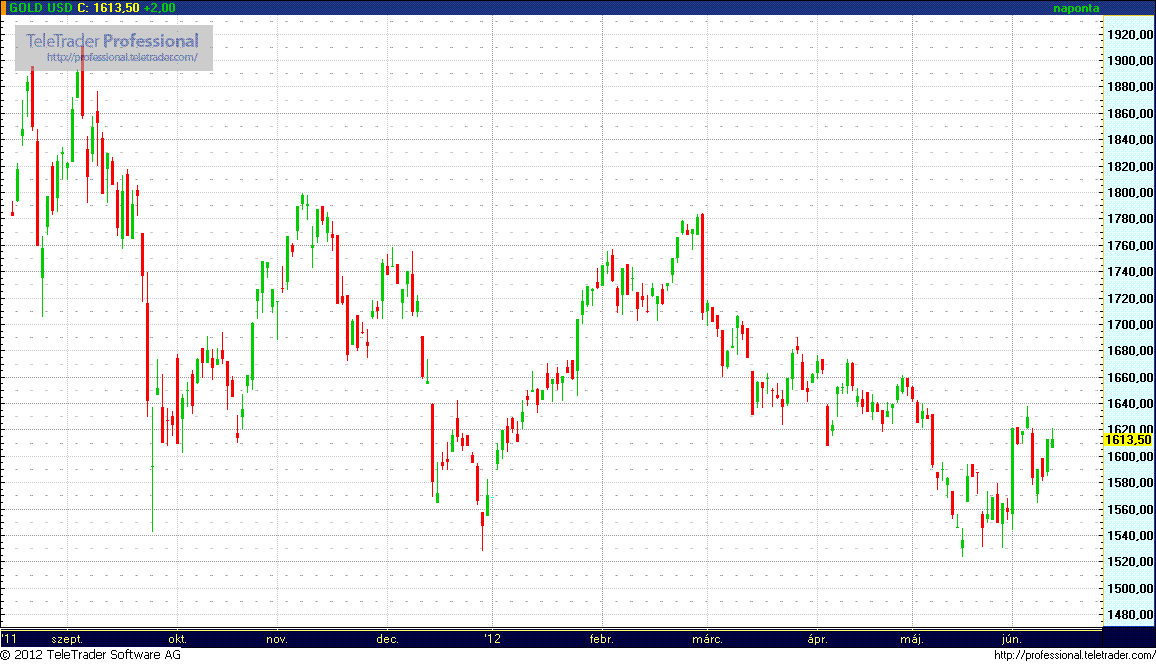The width and height of the screenshot is (1156, 664).
Task: Select the naponta interval label
Action: pos(1076,8)
